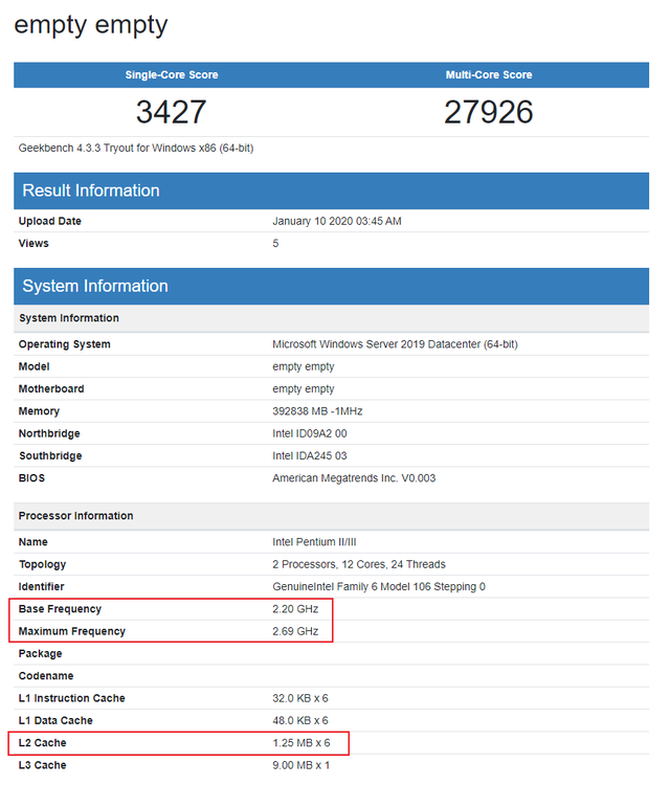
Task: Click the Multi-Core Score header
Action: [488, 75]
